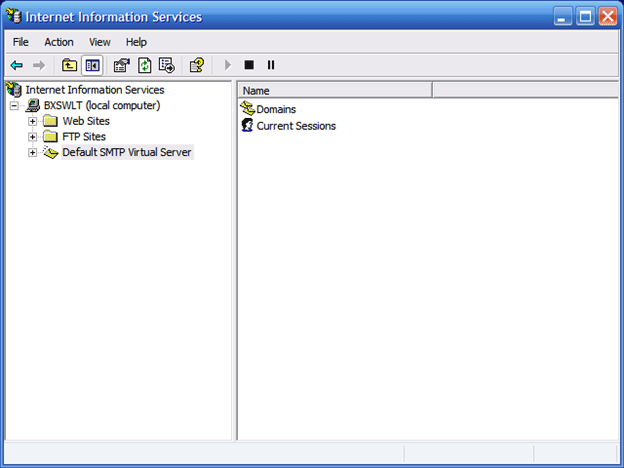
Task: Open the Action menu
Action: point(59,42)
